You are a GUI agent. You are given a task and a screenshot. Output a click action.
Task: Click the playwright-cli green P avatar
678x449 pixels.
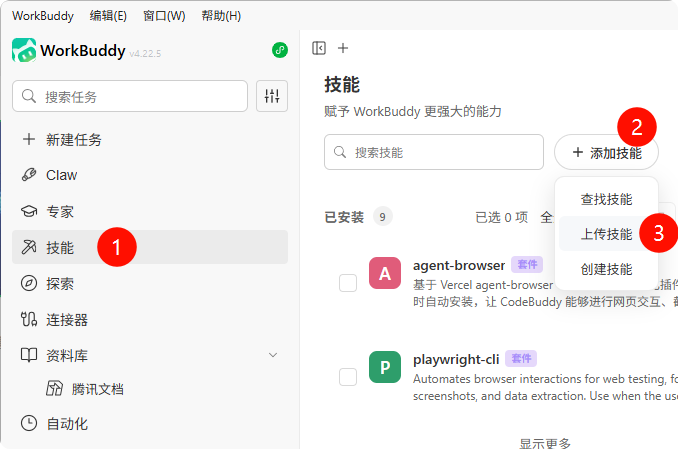pos(385,367)
